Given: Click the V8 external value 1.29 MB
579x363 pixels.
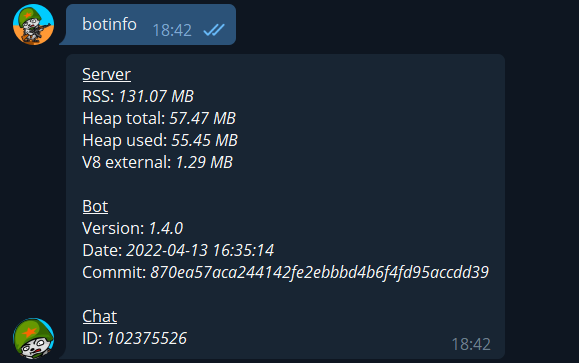Looking at the screenshot, I should coord(204,162).
